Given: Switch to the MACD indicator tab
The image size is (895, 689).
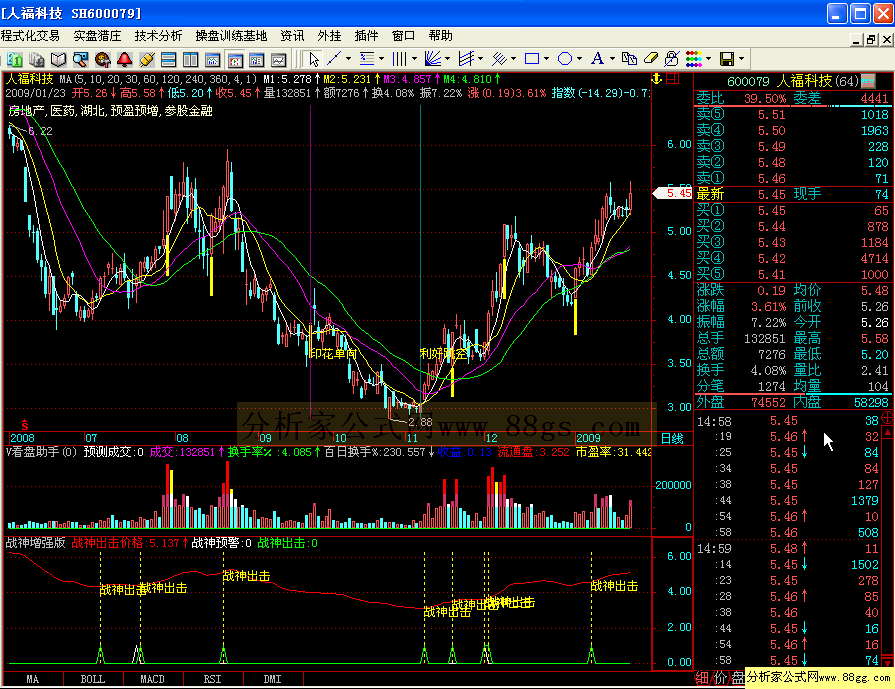Looking at the screenshot, I should [152, 679].
